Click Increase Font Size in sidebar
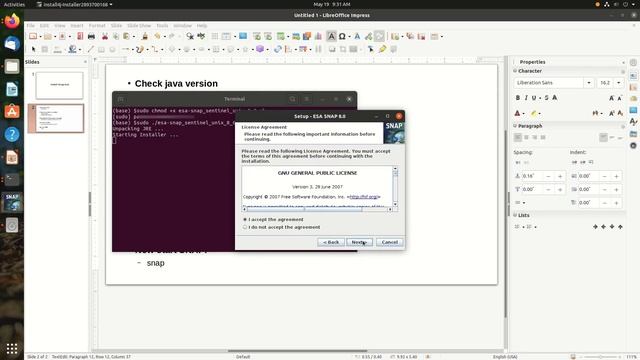640x360 pixels. [x=611, y=98]
